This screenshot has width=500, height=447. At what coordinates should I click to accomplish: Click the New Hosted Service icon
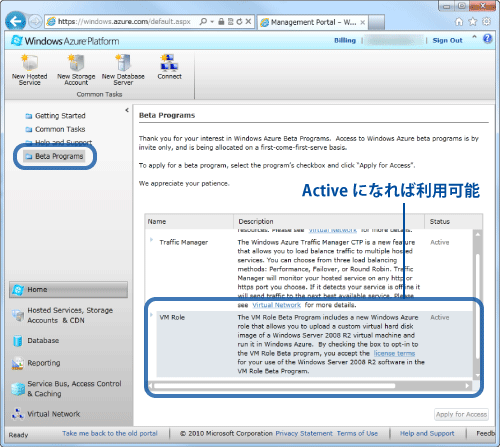29,63
